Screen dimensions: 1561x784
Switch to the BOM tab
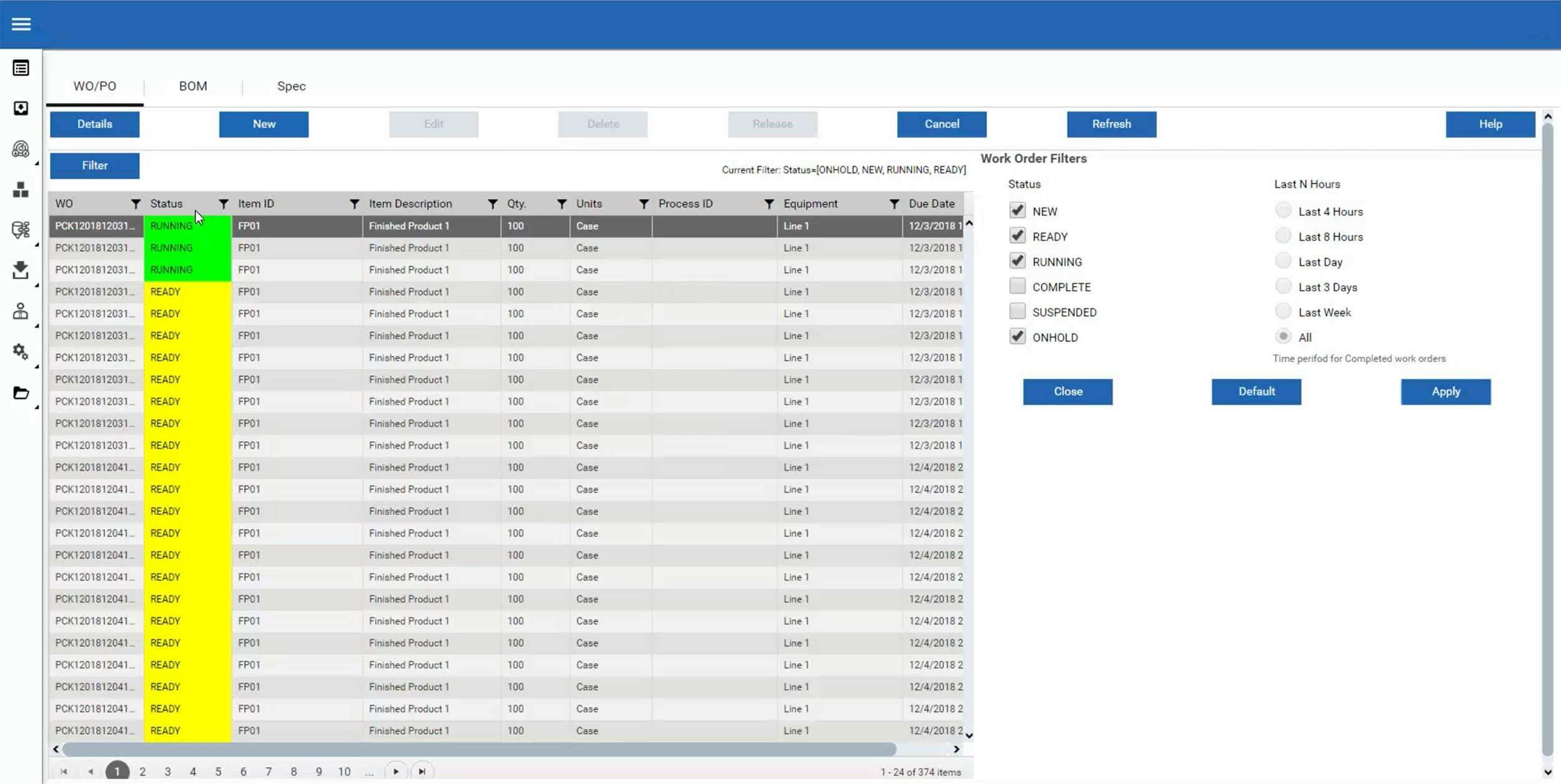click(x=193, y=86)
